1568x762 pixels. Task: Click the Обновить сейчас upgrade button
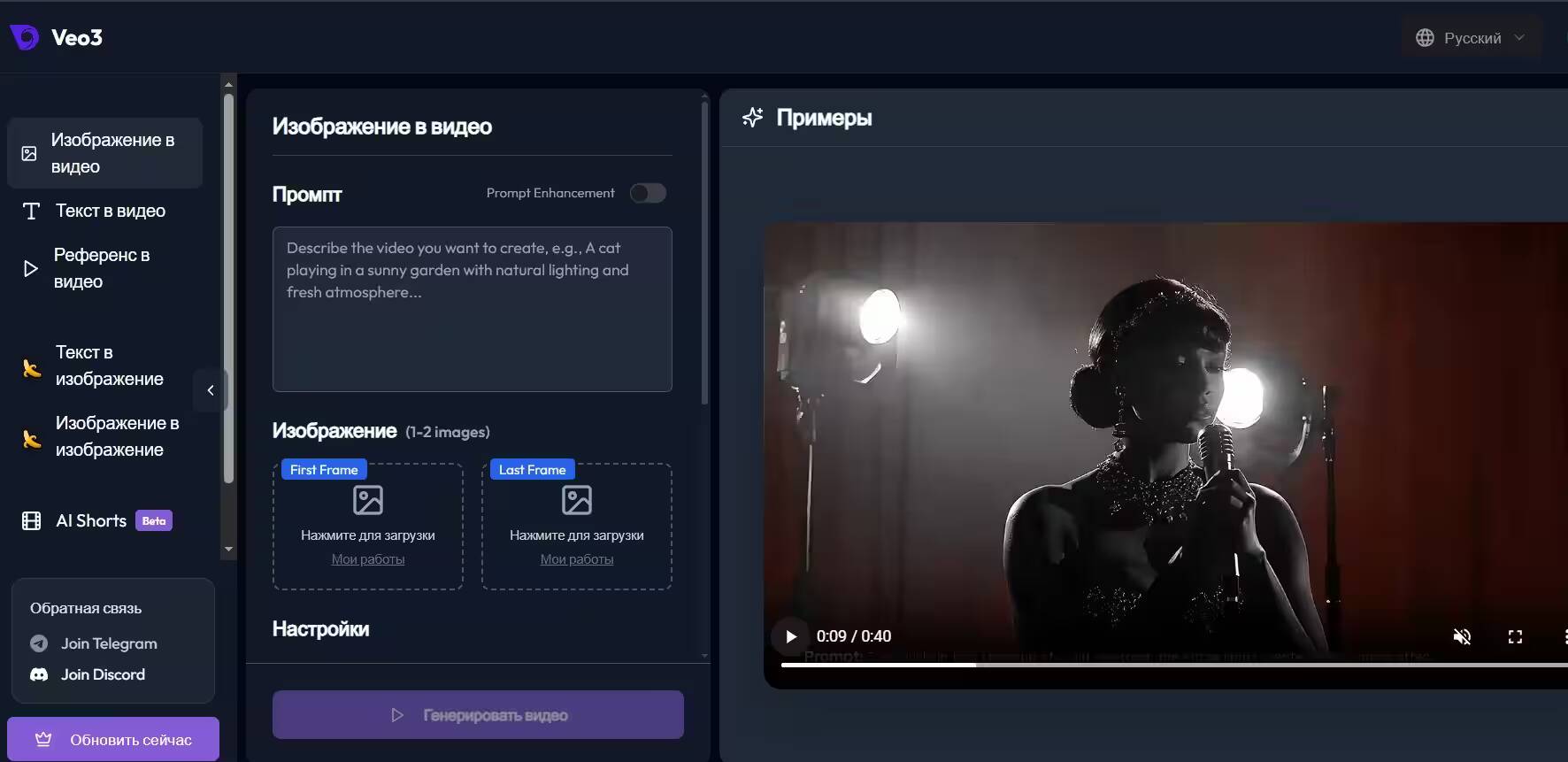click(x=113, y=739)
